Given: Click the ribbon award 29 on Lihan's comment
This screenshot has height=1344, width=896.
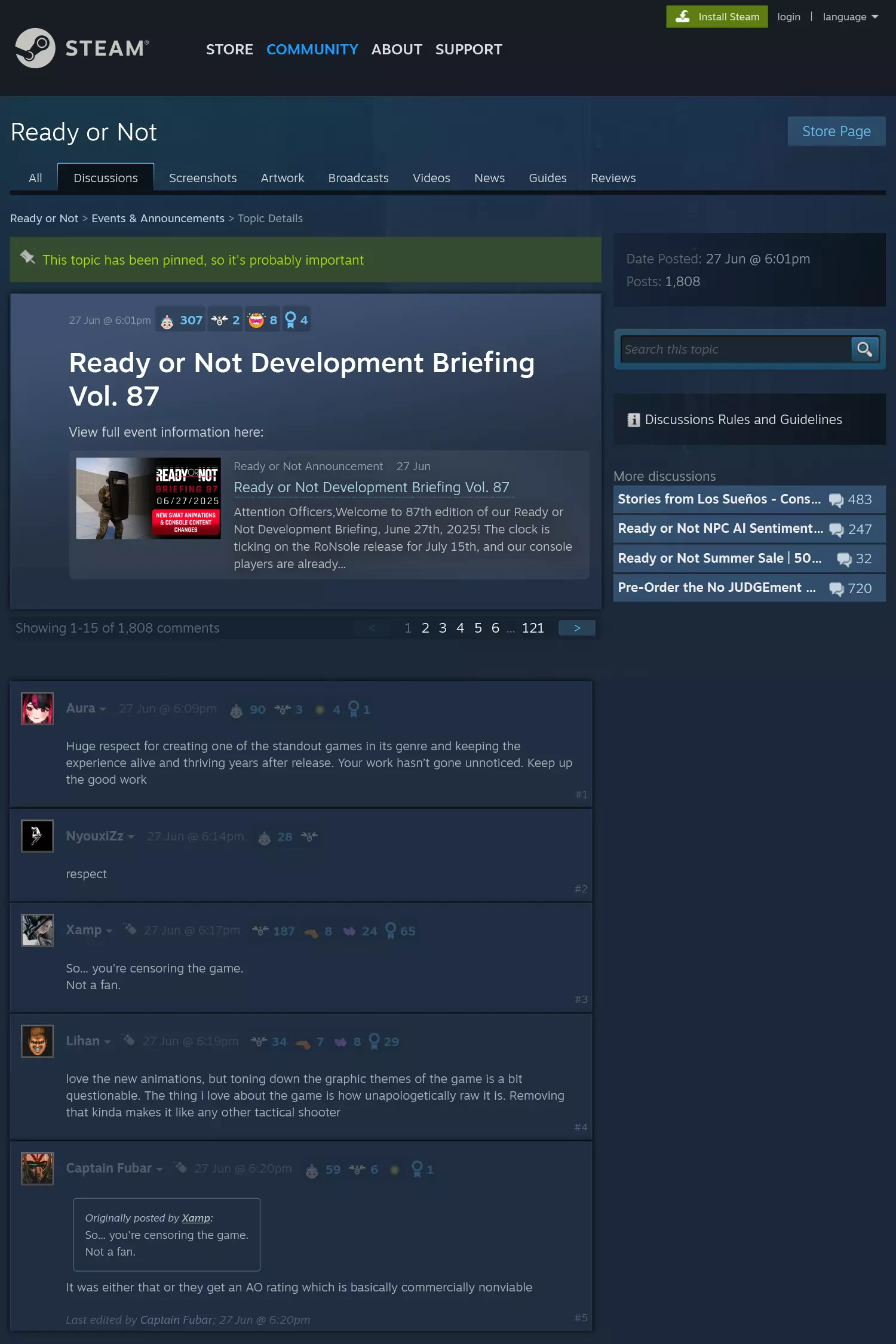Looking at the screenshot, I should (x=375, y=1041).
